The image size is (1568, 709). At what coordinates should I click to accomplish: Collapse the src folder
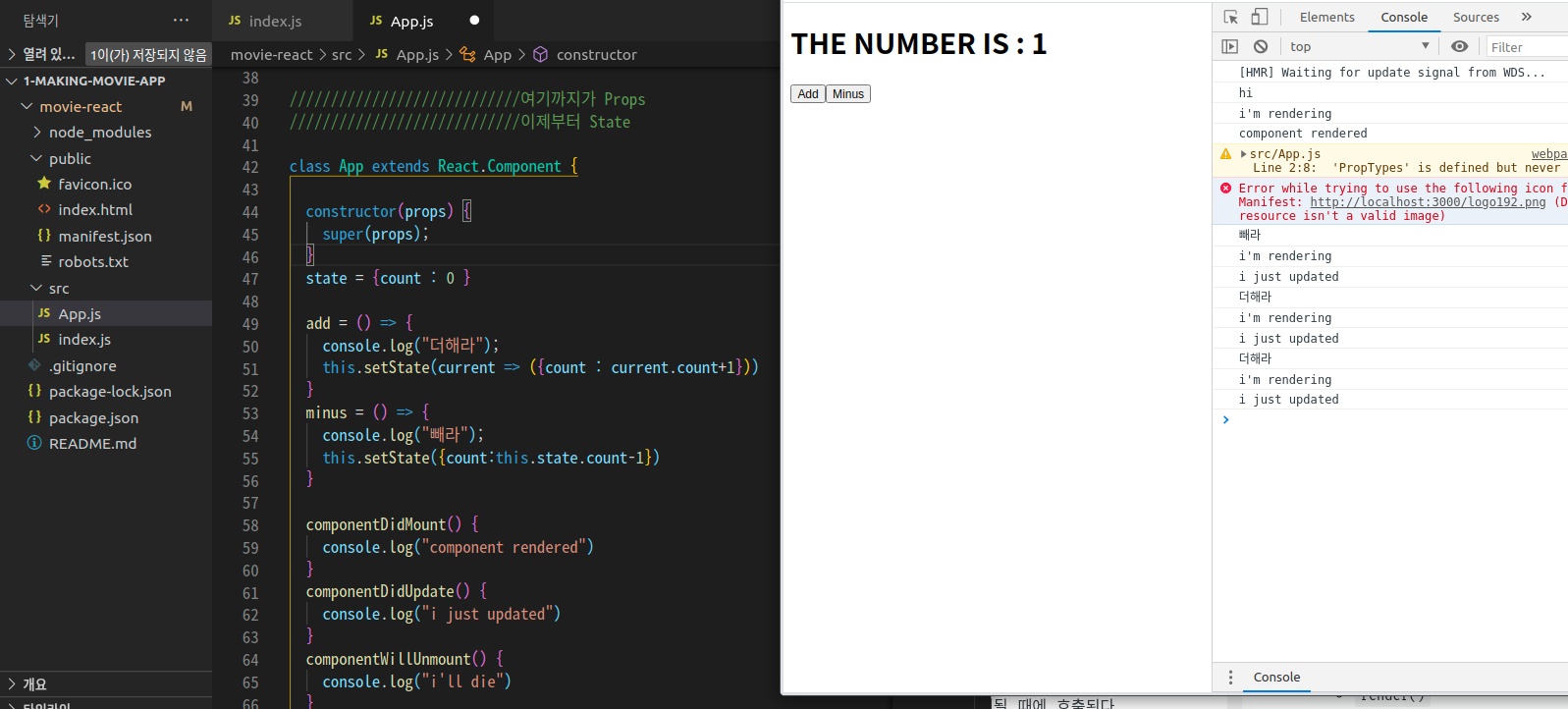click(x=37, y=288)
